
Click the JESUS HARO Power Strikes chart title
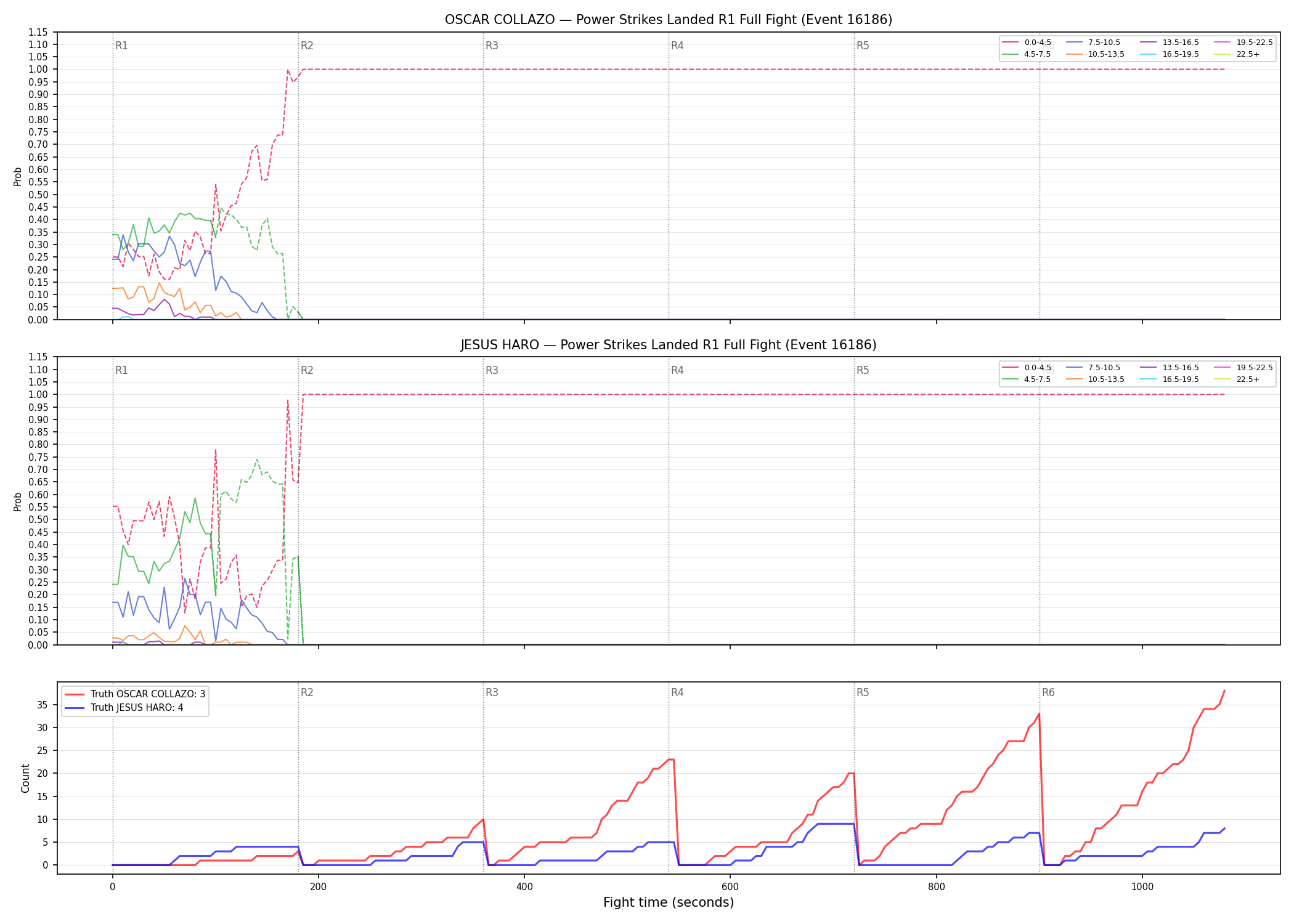[x=669, y=345]
